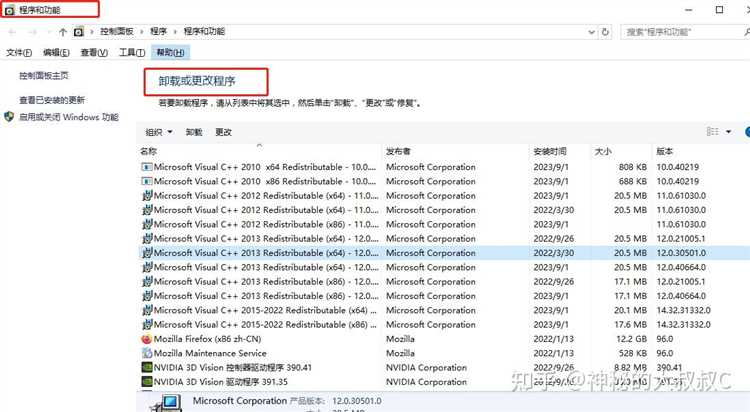The width and height of the screenshot is (750, 412).
Task: Select Visual C++ 2013 x86 version 12.0.40664.0
Action: point(445,296)
